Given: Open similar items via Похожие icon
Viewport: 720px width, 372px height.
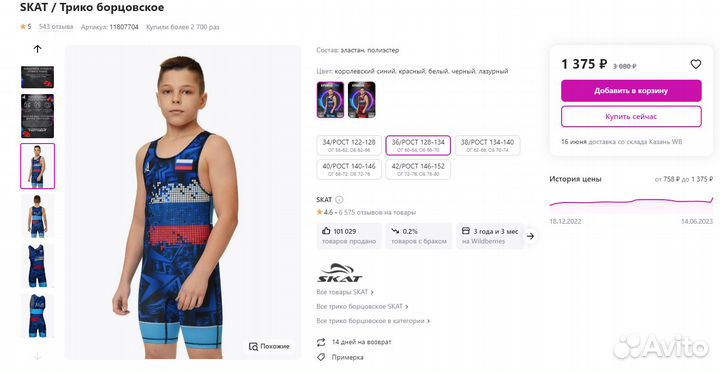Looking at the screenshot, I should click(253, 346).
